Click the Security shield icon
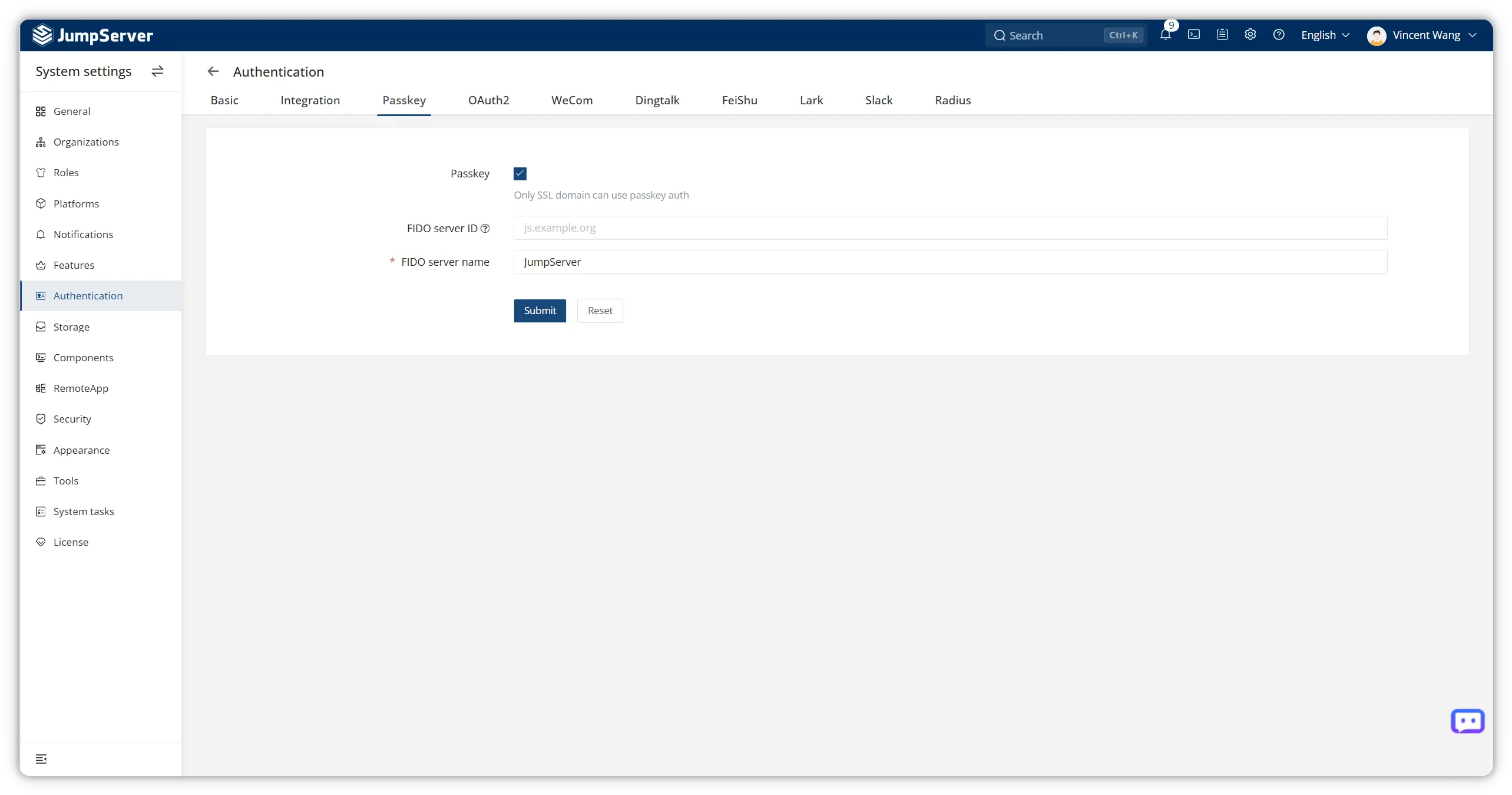This screenshot has width=1512, height=795. 41,419
